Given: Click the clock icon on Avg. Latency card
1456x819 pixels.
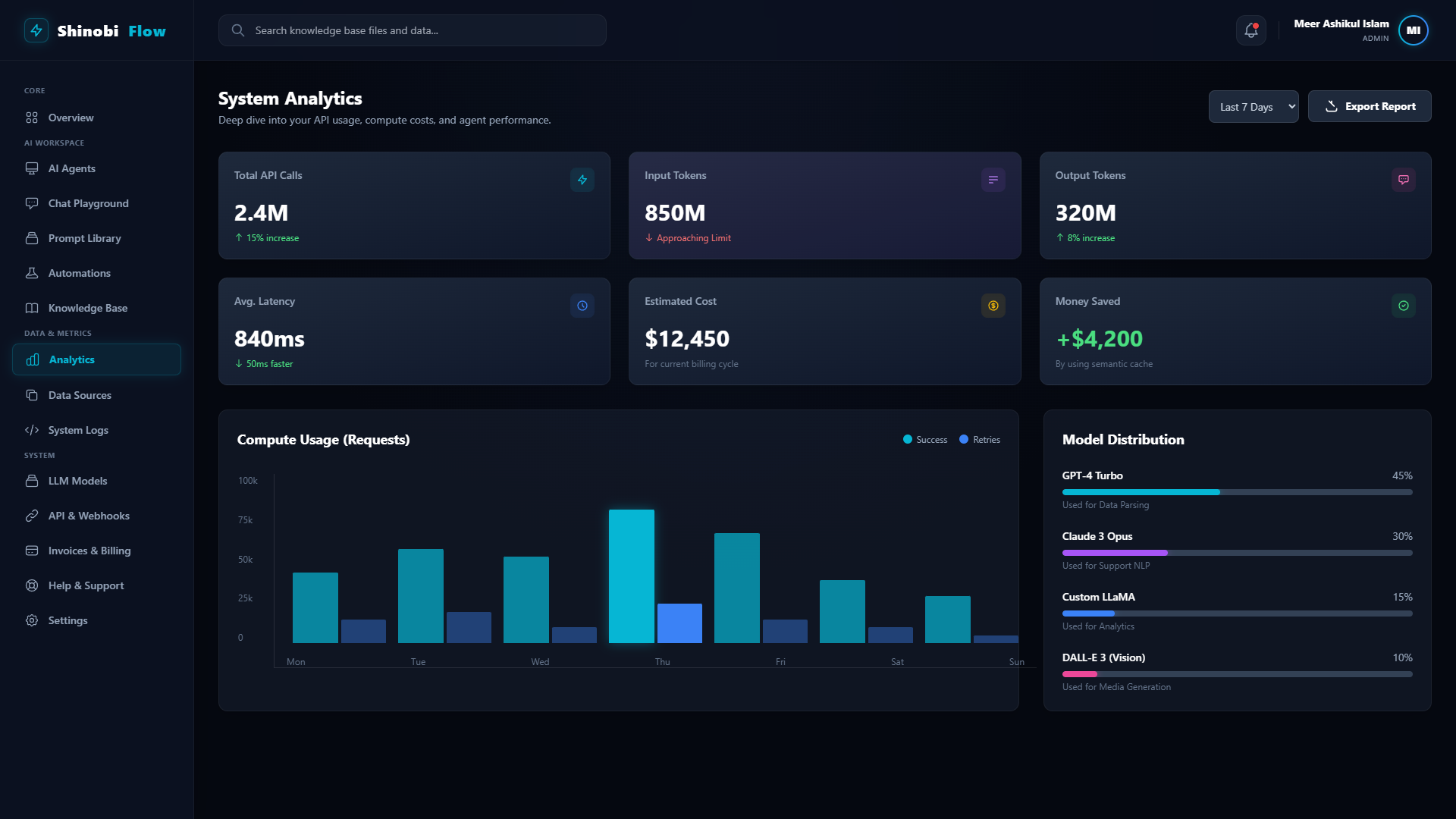Looking at the screenshot, I should [x=582, y=306].
